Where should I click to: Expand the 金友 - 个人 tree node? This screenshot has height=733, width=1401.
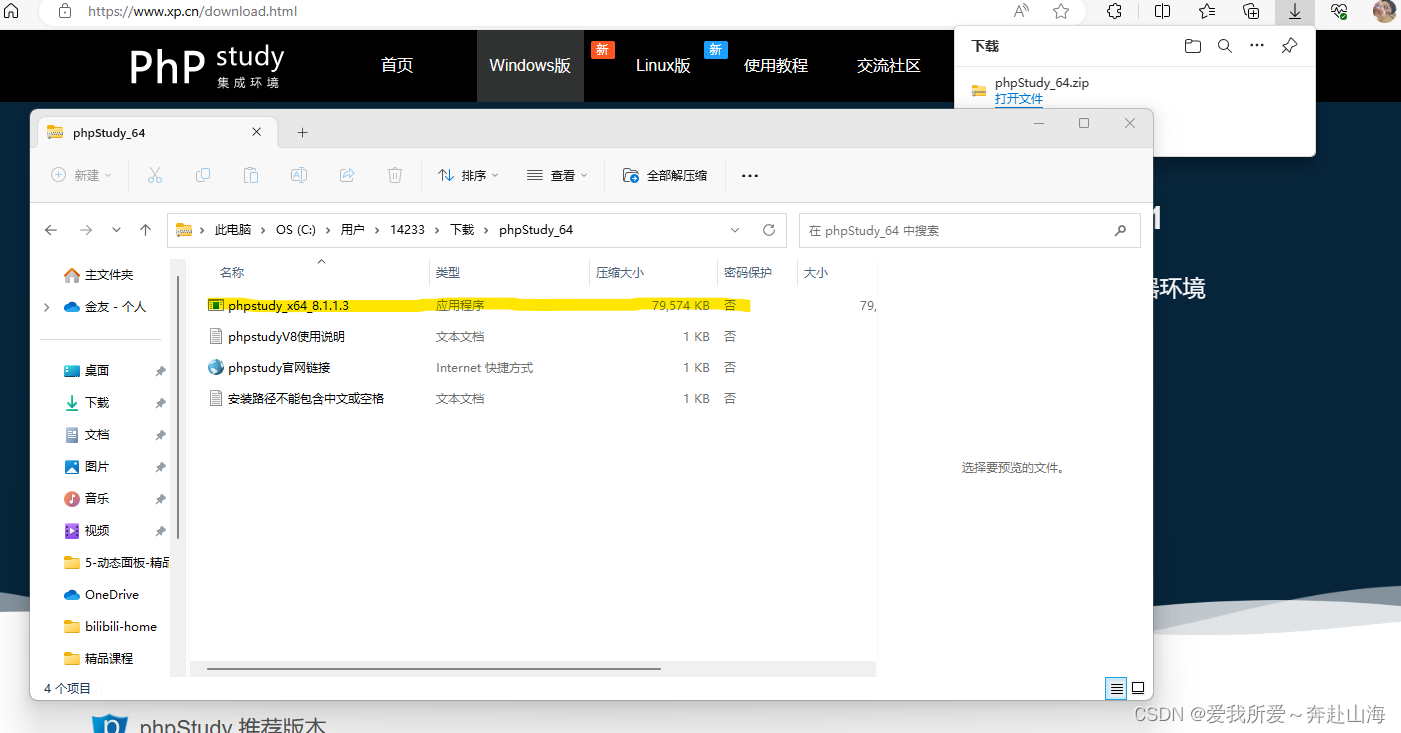click(46, 307)
